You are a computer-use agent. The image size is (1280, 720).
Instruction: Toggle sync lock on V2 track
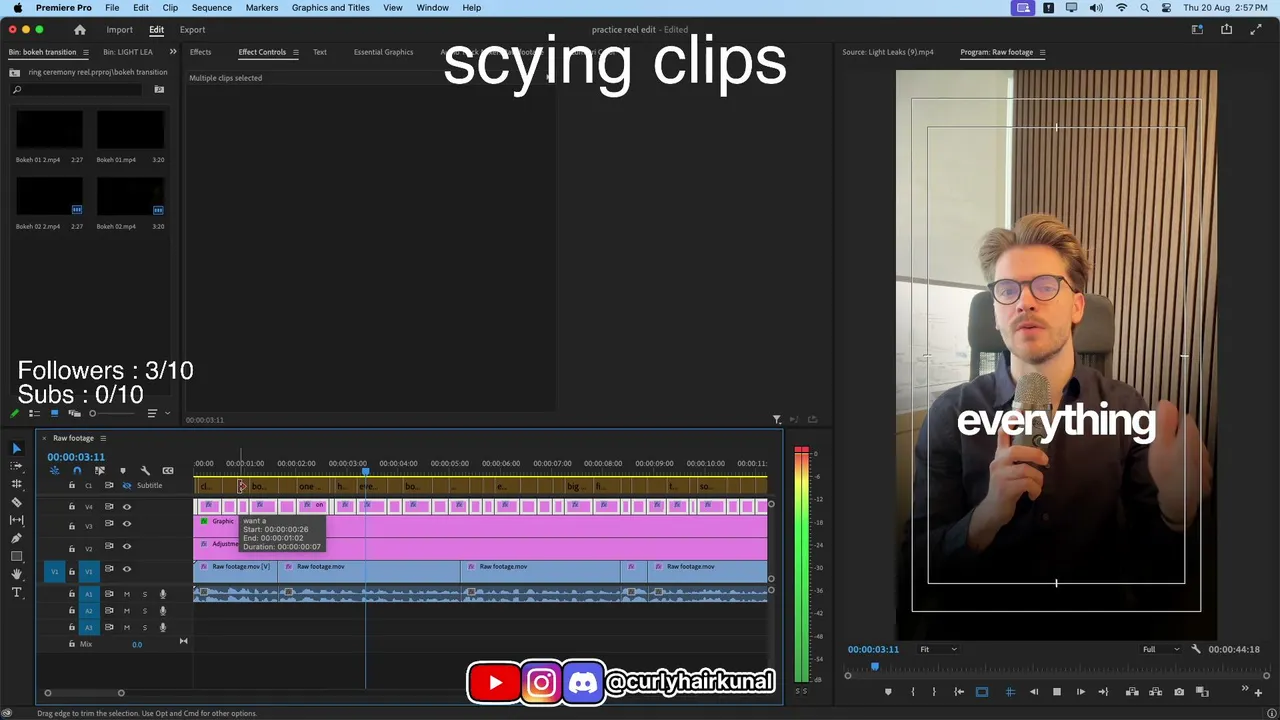pyautogui.click(x=109, y=547)
